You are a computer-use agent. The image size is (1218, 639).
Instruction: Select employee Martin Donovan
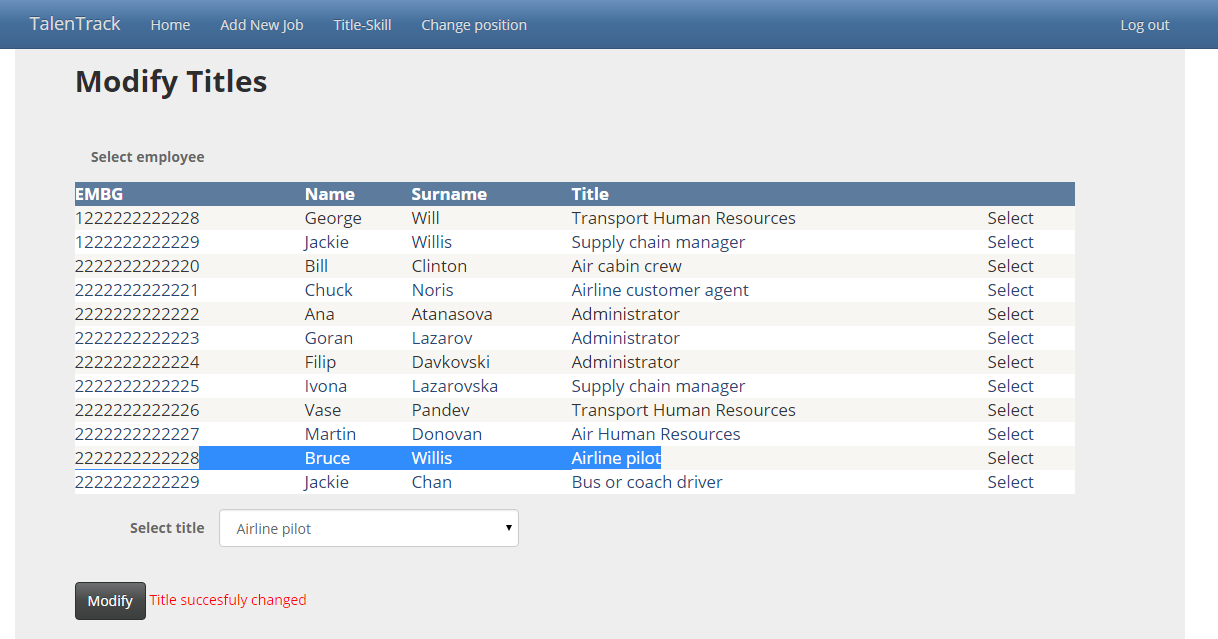(x=1010, y=434)
